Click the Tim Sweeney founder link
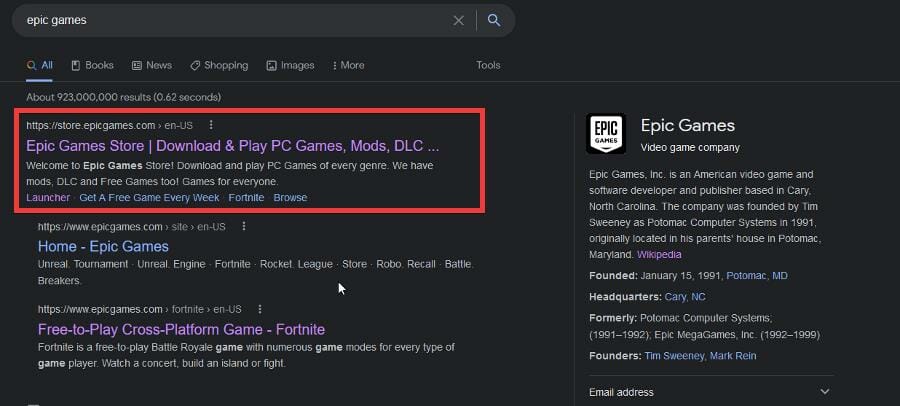This screenshot has width=900, height=406. (674, 356)
